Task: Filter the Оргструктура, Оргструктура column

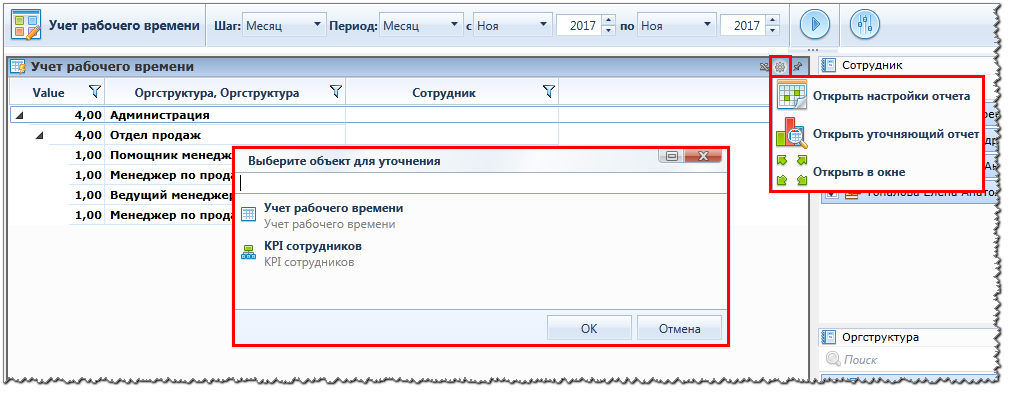Action: [x=335, y=92]
